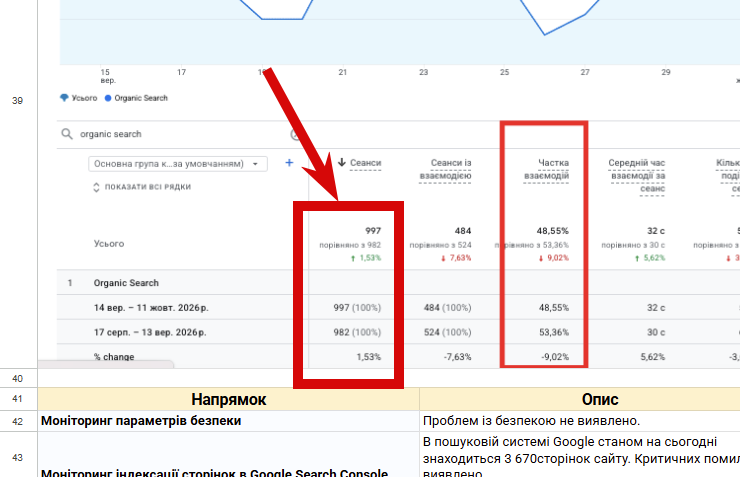740x477 pixels.
Task: Click the 484 engaged sessions total
Action: click(x=463, y=231)
